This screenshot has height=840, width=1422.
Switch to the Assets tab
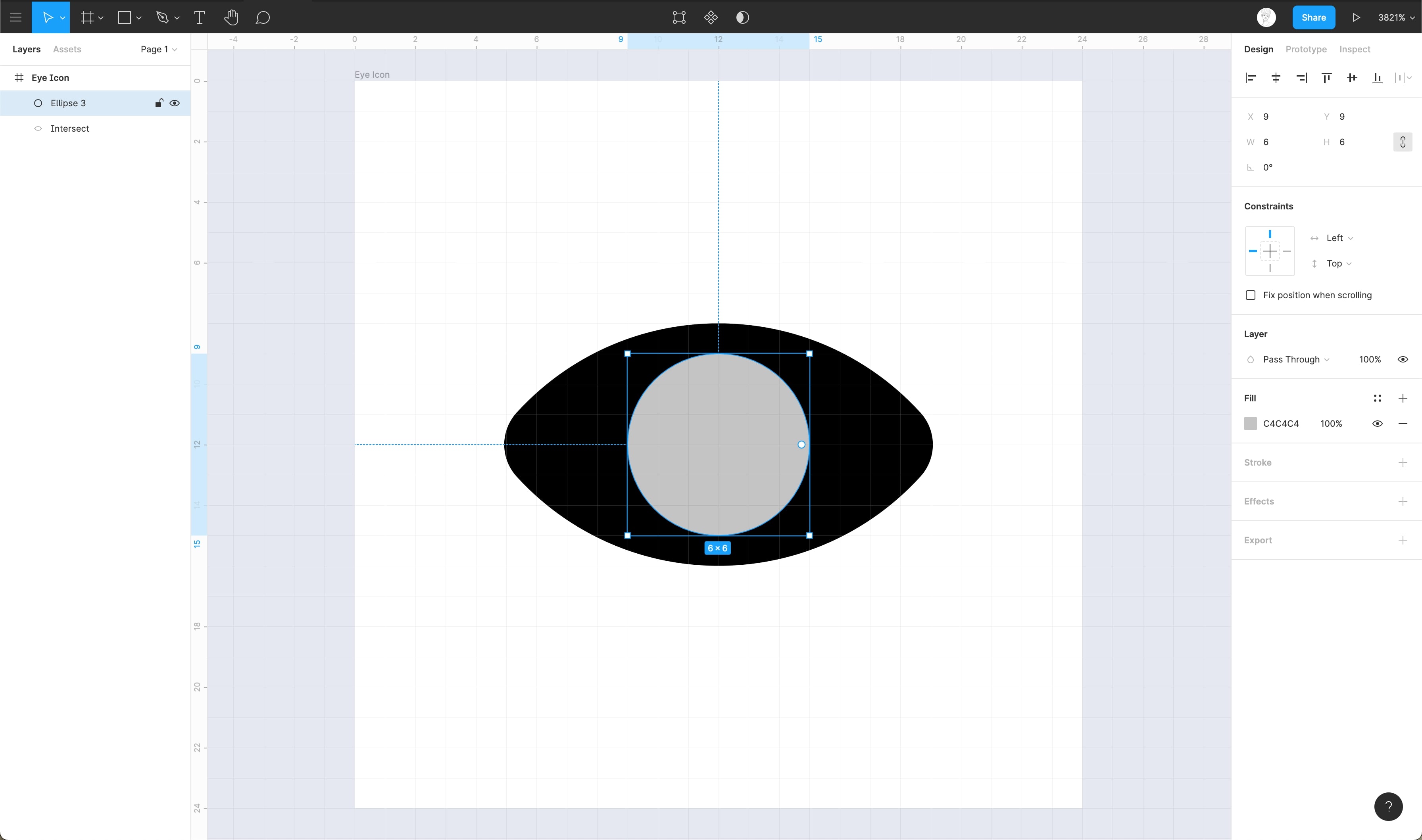(67, 49)
